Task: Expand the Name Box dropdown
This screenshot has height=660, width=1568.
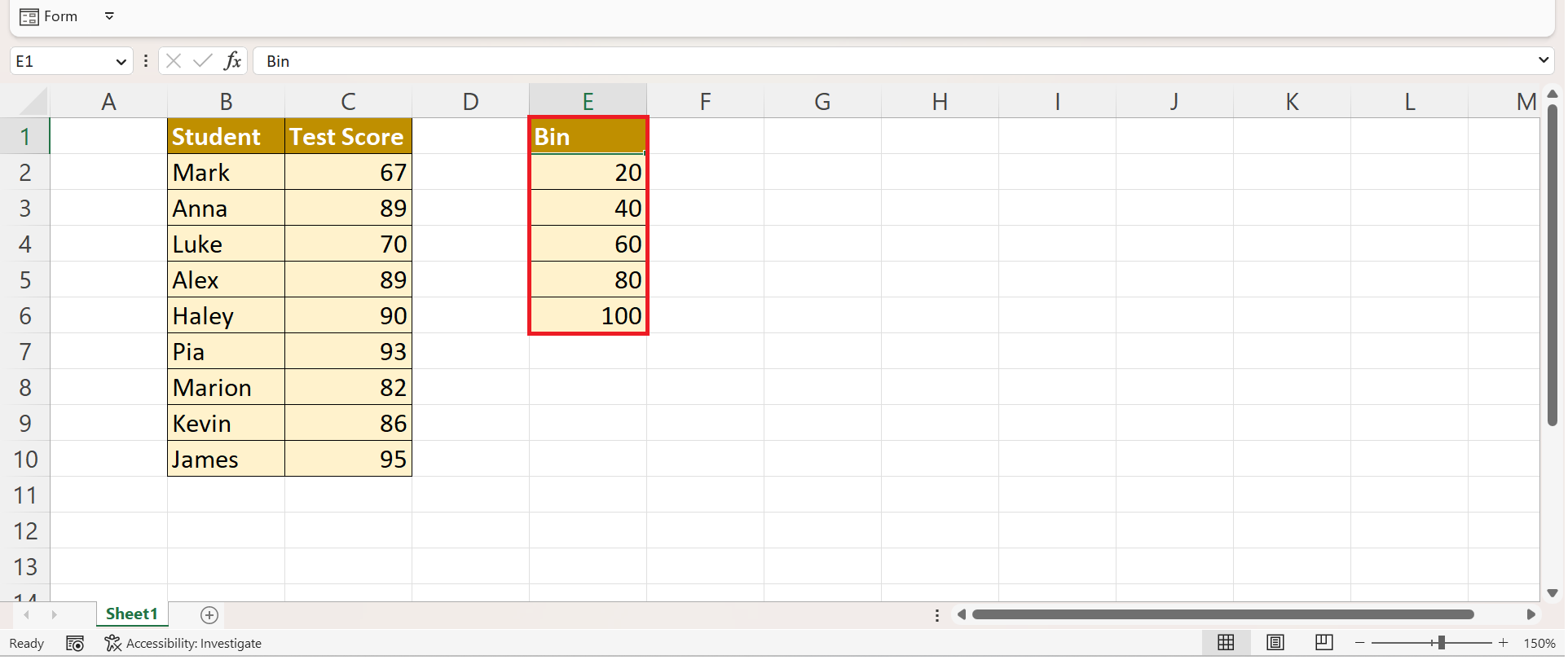Action: (x=121, y=61)
